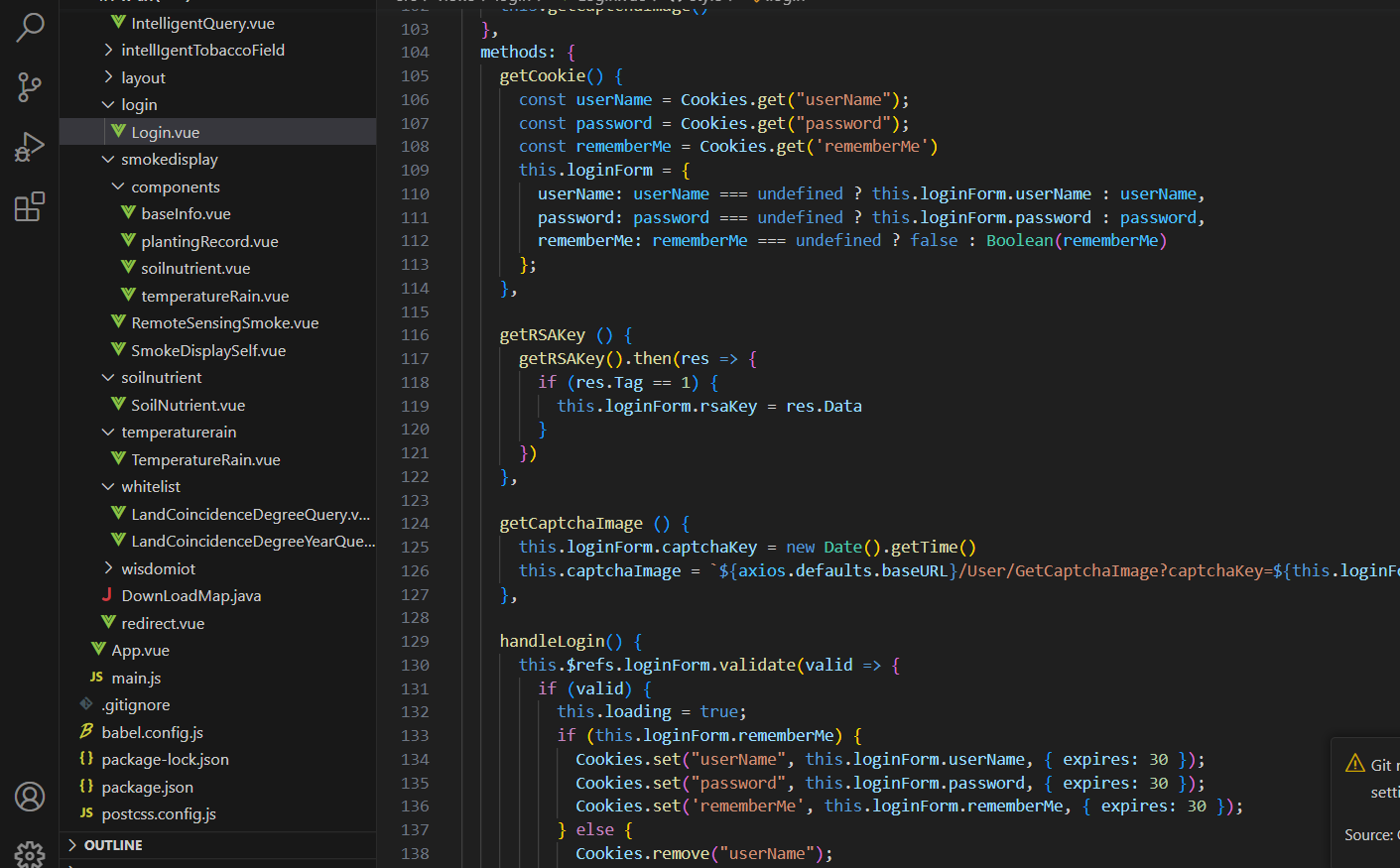Open the Extensions view
Screen dimensions: 1400x868
pyautogui.click(x=30, y=206)
